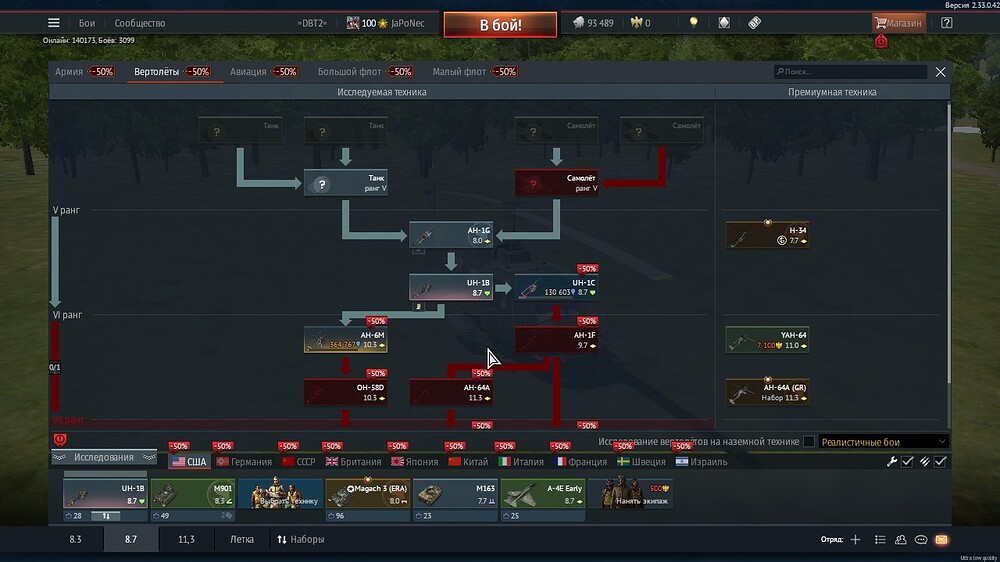Switch to the Вертолёты tab
The image size is (1000, 562).
156,71
